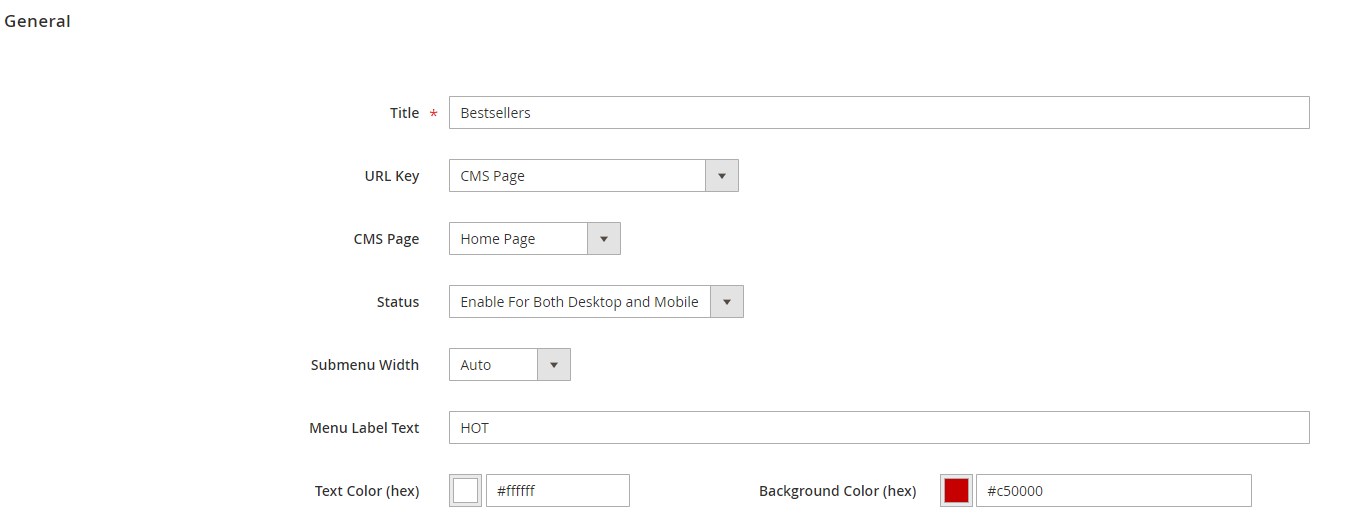
Task: Open the red Background Color swatch picker
Action: point(956,491)
